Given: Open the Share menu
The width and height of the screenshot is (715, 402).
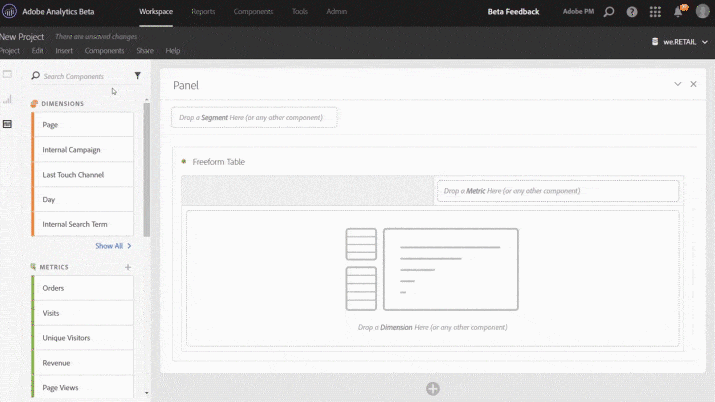Looking at the screenshot, I should [x=145, y=51].
